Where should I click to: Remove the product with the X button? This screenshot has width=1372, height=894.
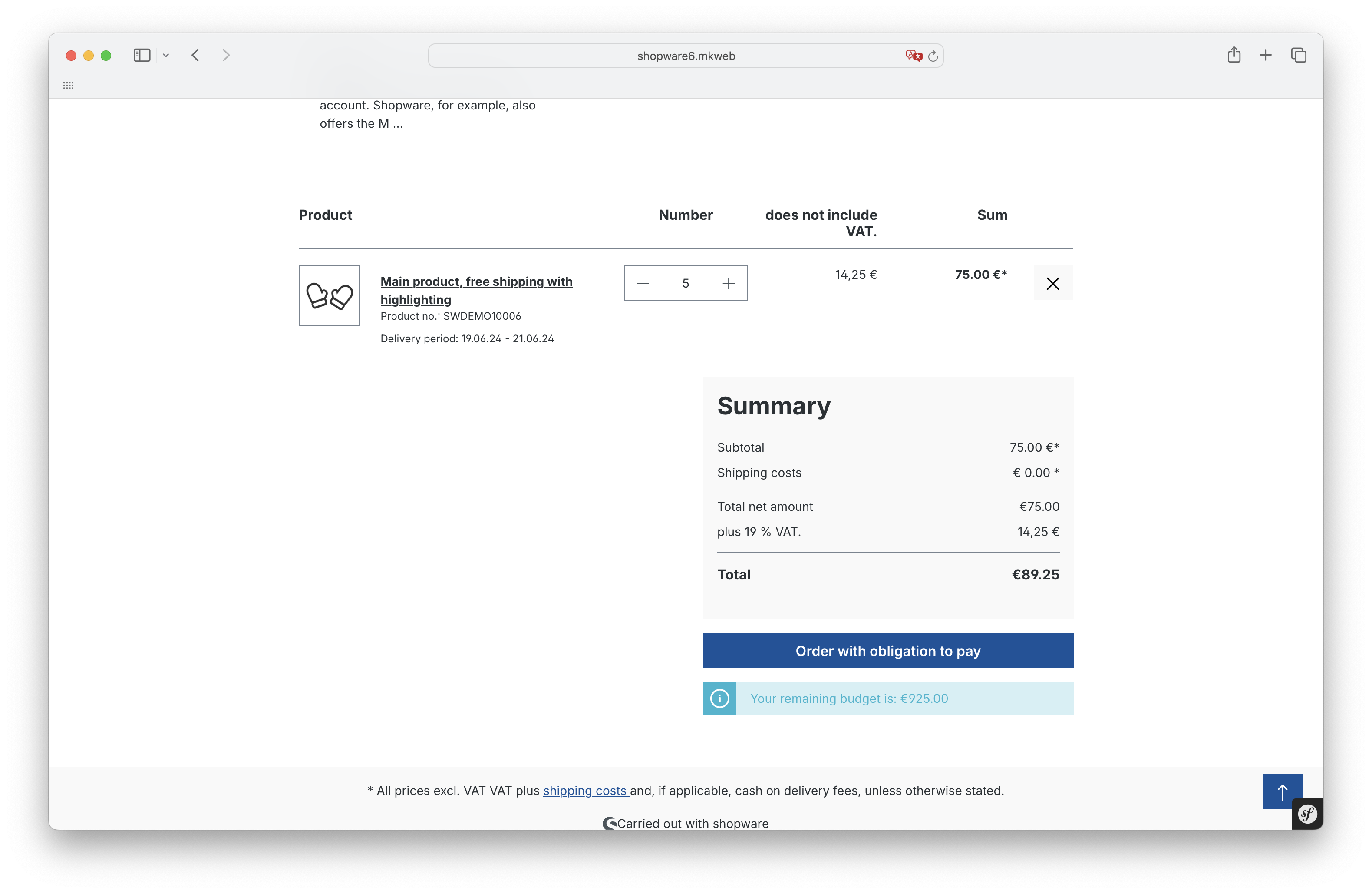(x=1052, y=283)
